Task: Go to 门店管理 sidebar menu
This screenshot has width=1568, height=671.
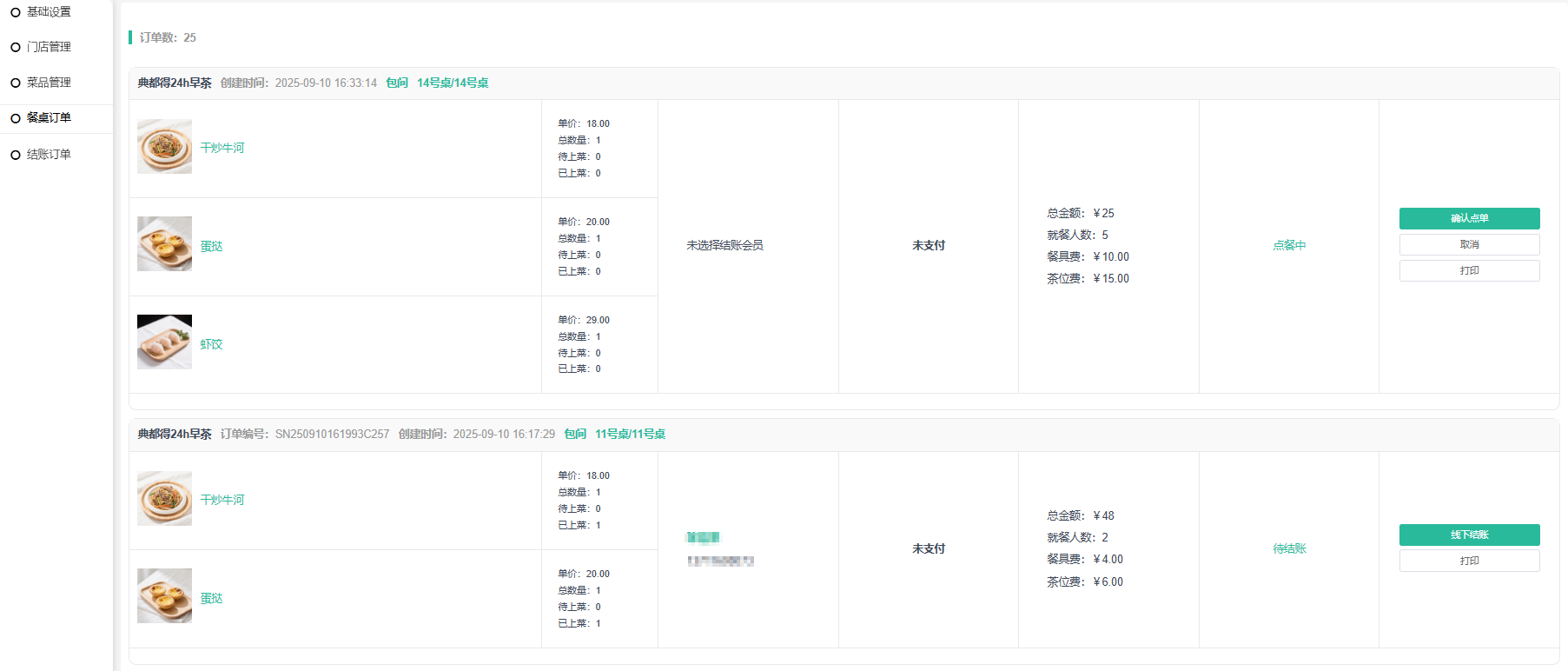Action: click(49, 47)
